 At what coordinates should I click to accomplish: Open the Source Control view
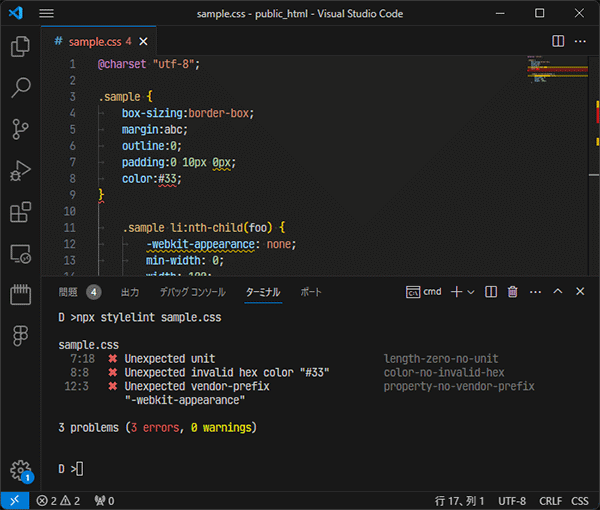point(20,129)
